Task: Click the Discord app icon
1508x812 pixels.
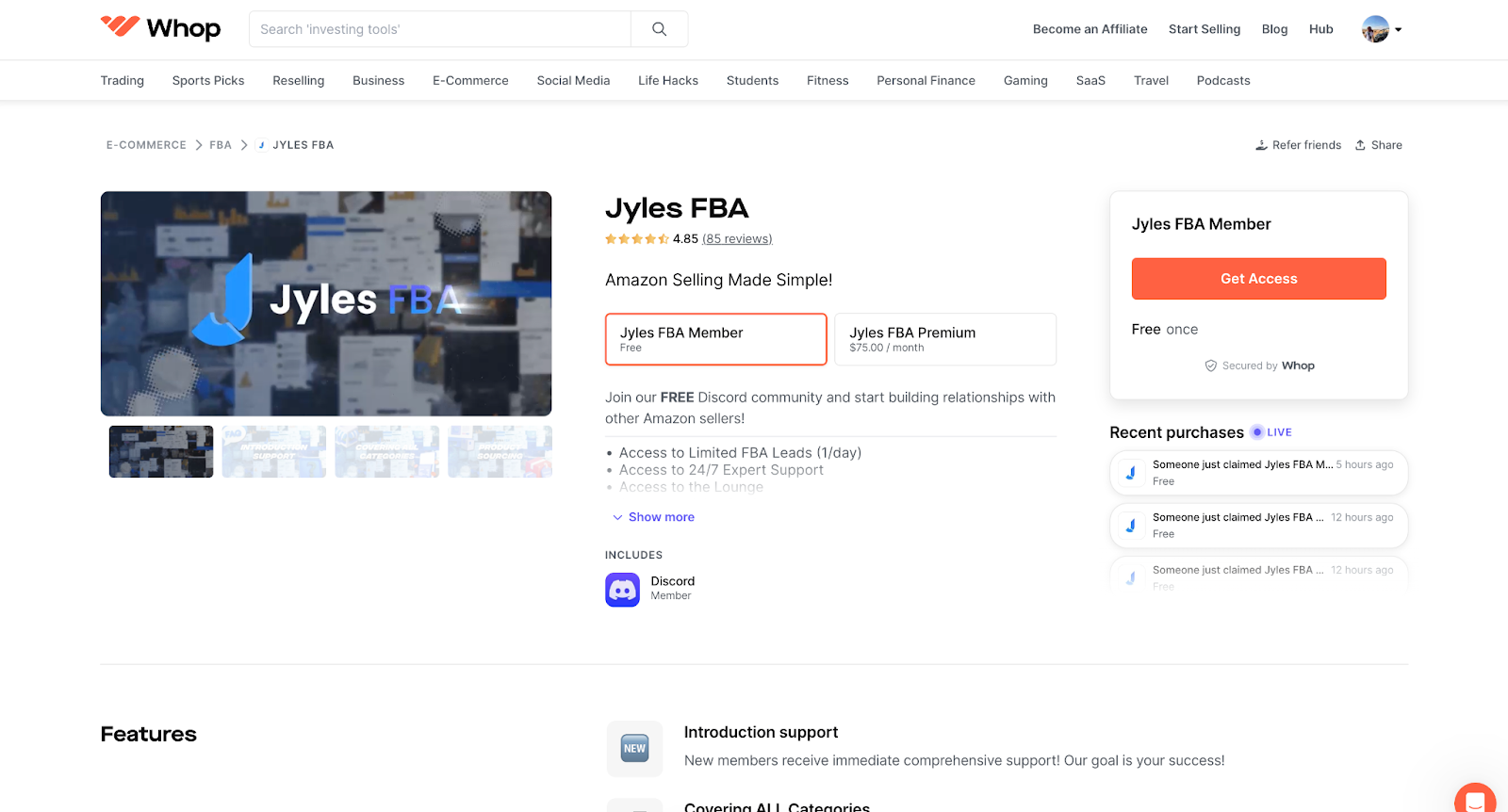Action: tap(622, 590)
